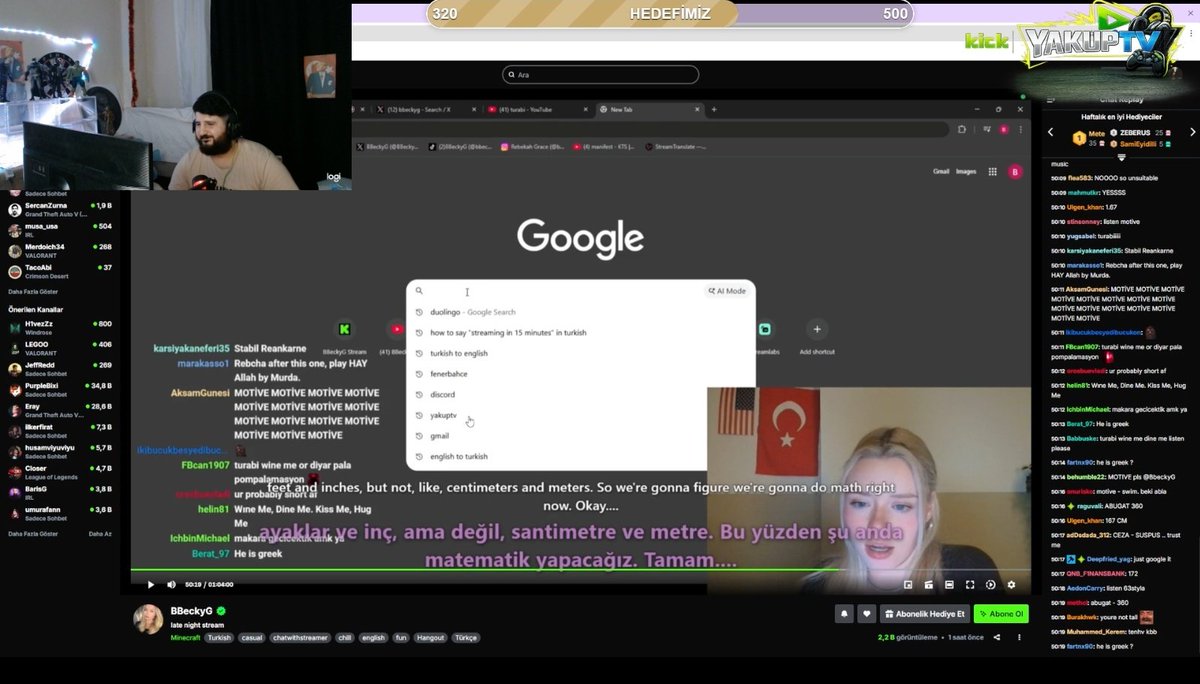Seek on the video progress bar
Viewport: 1200px width, 684px height.
click(x=581, y=571)
